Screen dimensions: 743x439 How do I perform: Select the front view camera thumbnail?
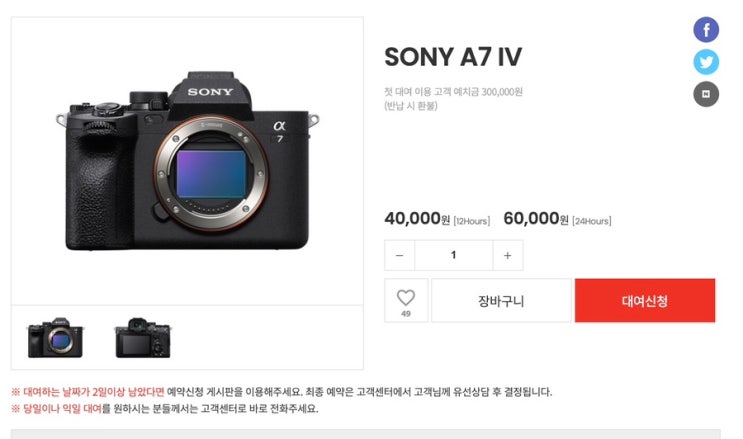55,338
